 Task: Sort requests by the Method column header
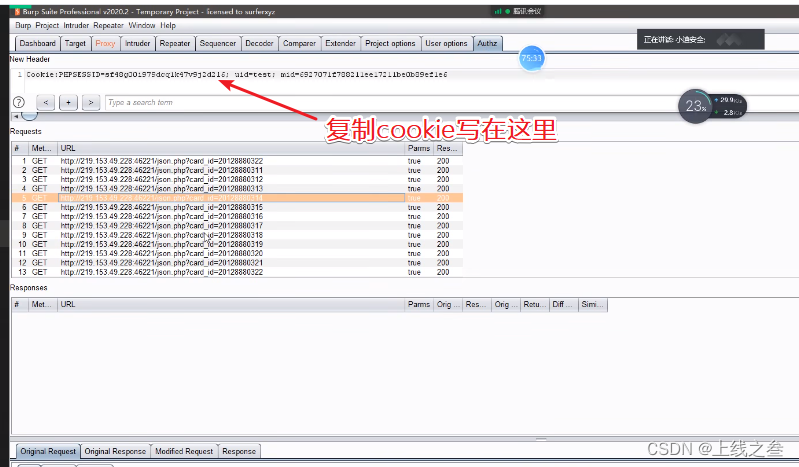[x=42, y=148]
